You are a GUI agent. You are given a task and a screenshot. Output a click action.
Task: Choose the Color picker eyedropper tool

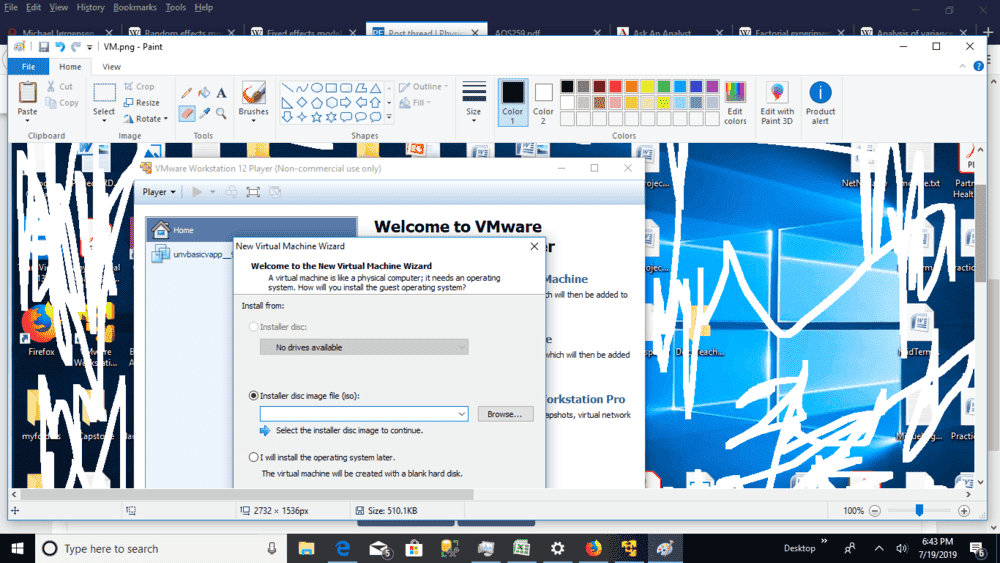[204, 113]
